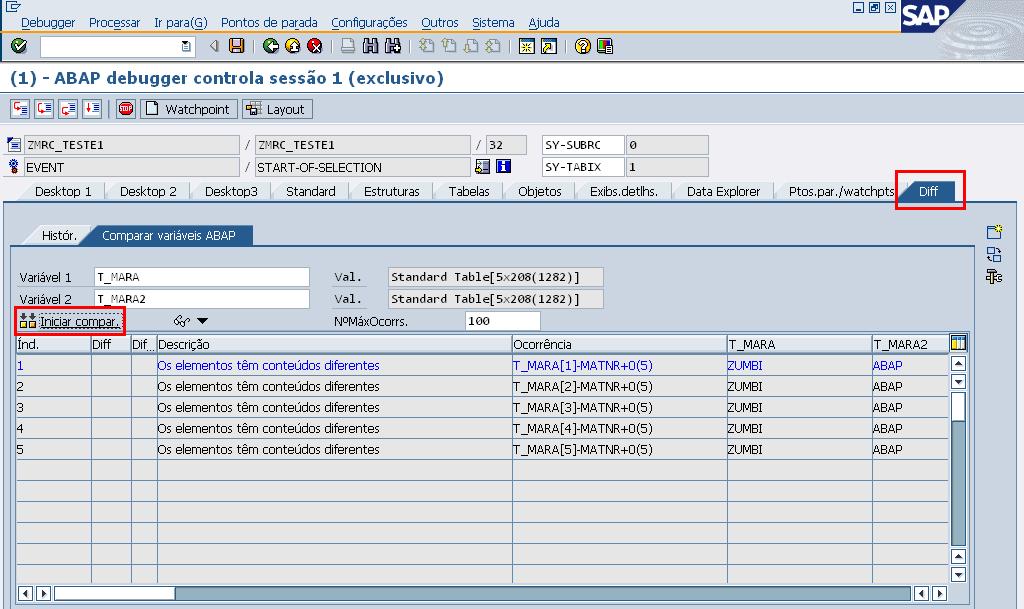Open table column configuration icon

[x=958, y=344]
